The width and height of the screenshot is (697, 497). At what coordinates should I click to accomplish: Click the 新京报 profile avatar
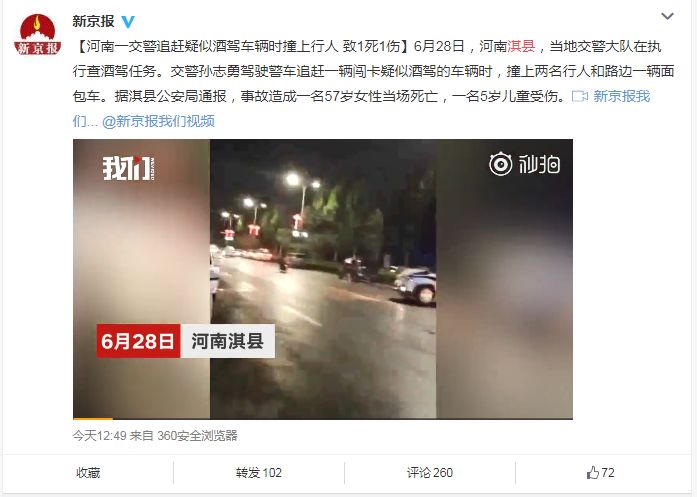[37, 35]
